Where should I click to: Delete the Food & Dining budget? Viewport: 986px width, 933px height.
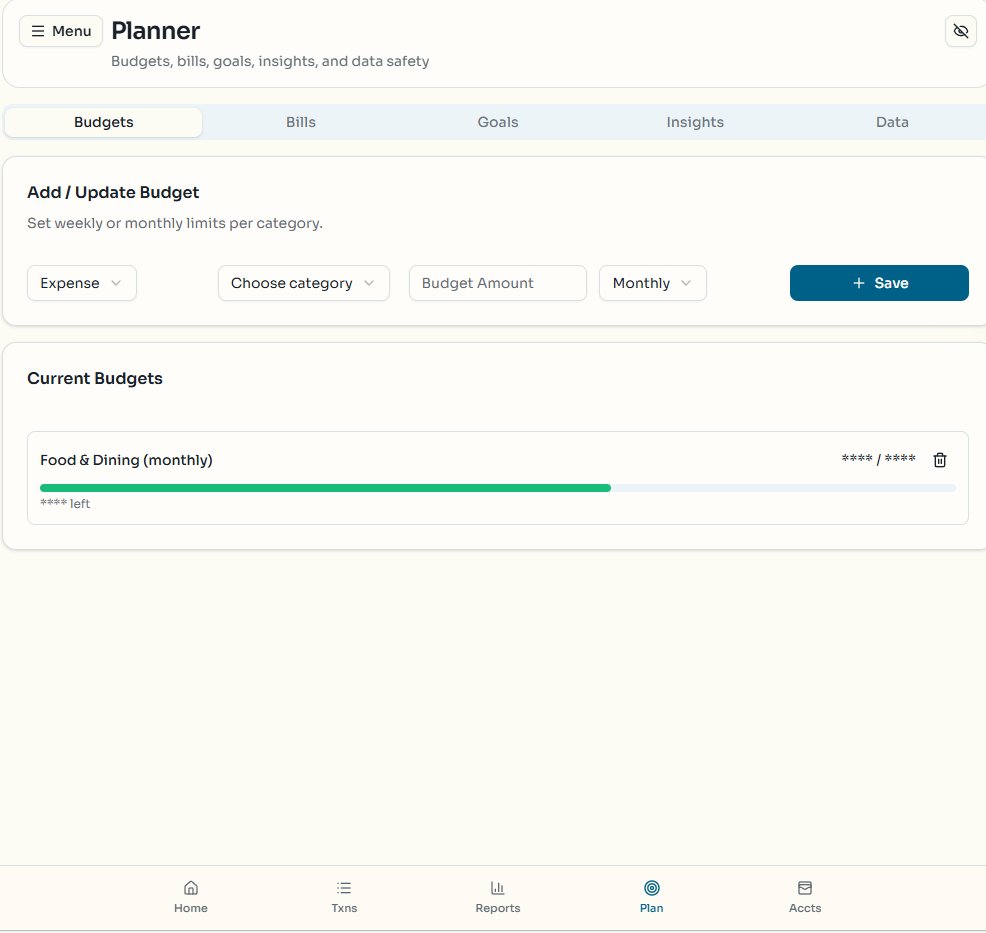pyautogui.click(x=939, y=460)
